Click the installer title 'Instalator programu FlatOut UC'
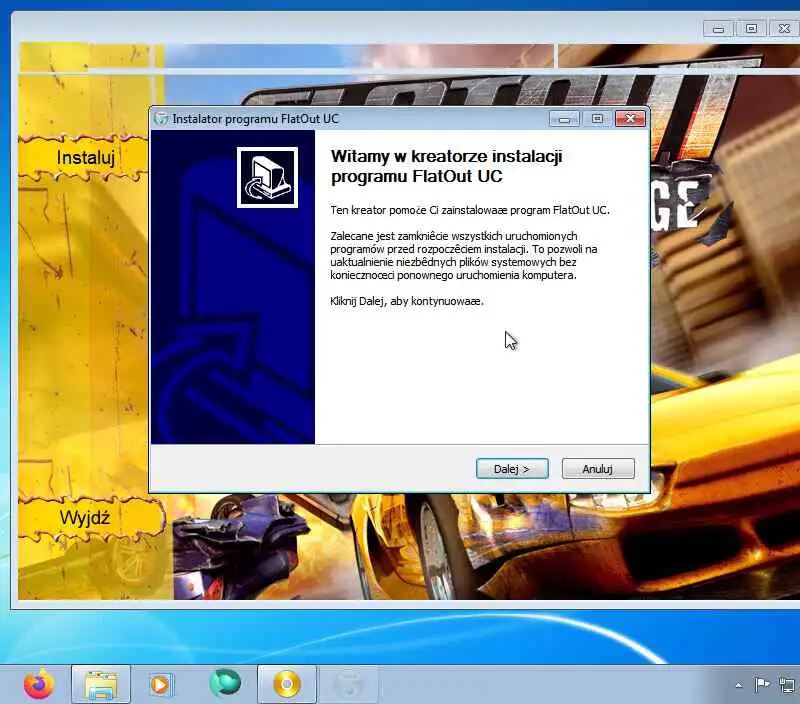Screen dimensions: 800x704 pyautogui.click(x=255, y=119)
